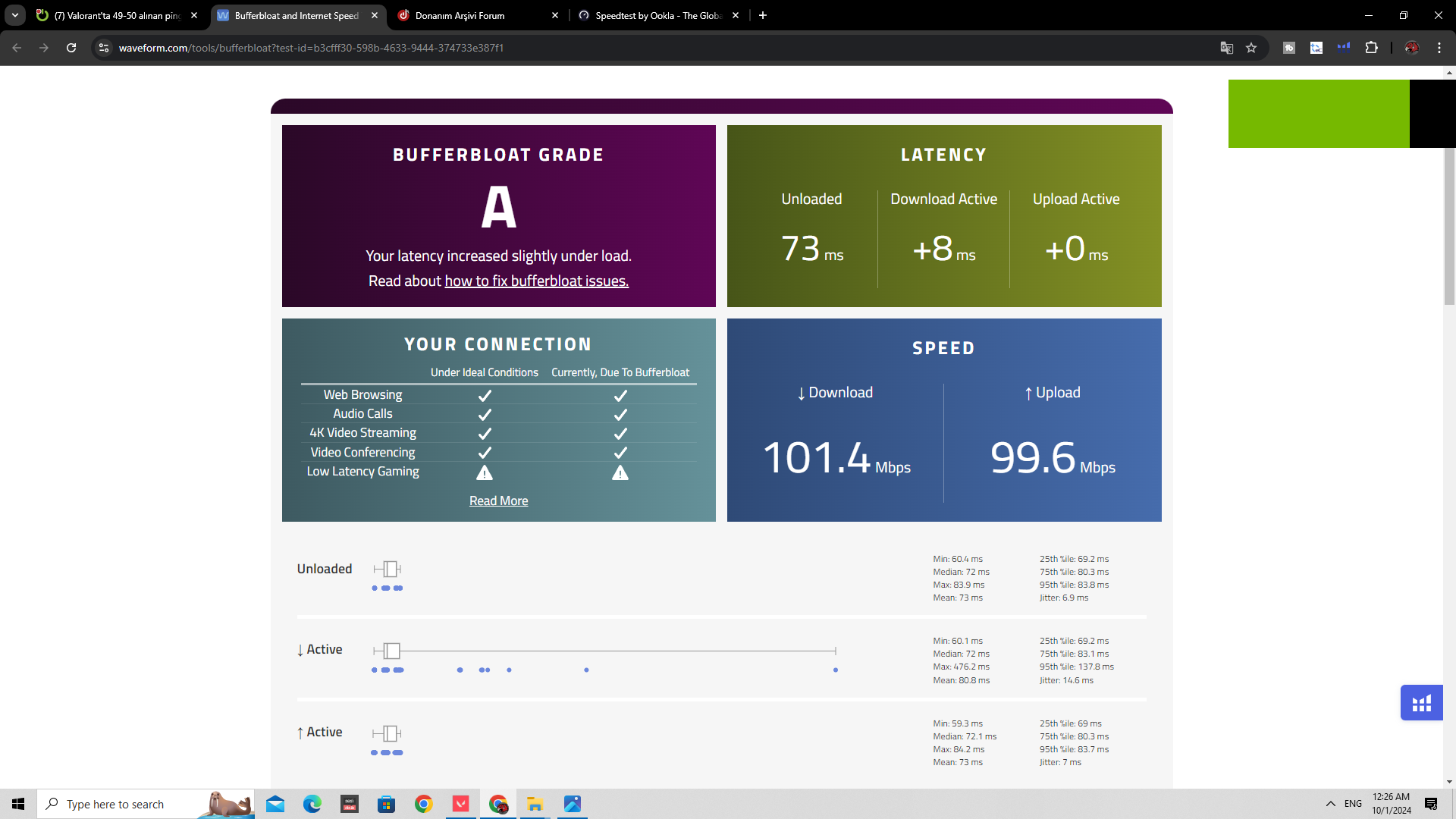Viewport: 1456px width, 819px height.
Task: Open the how to fix bufferbloat issues link
Action: pyautogui.click(x=536, y=281)
